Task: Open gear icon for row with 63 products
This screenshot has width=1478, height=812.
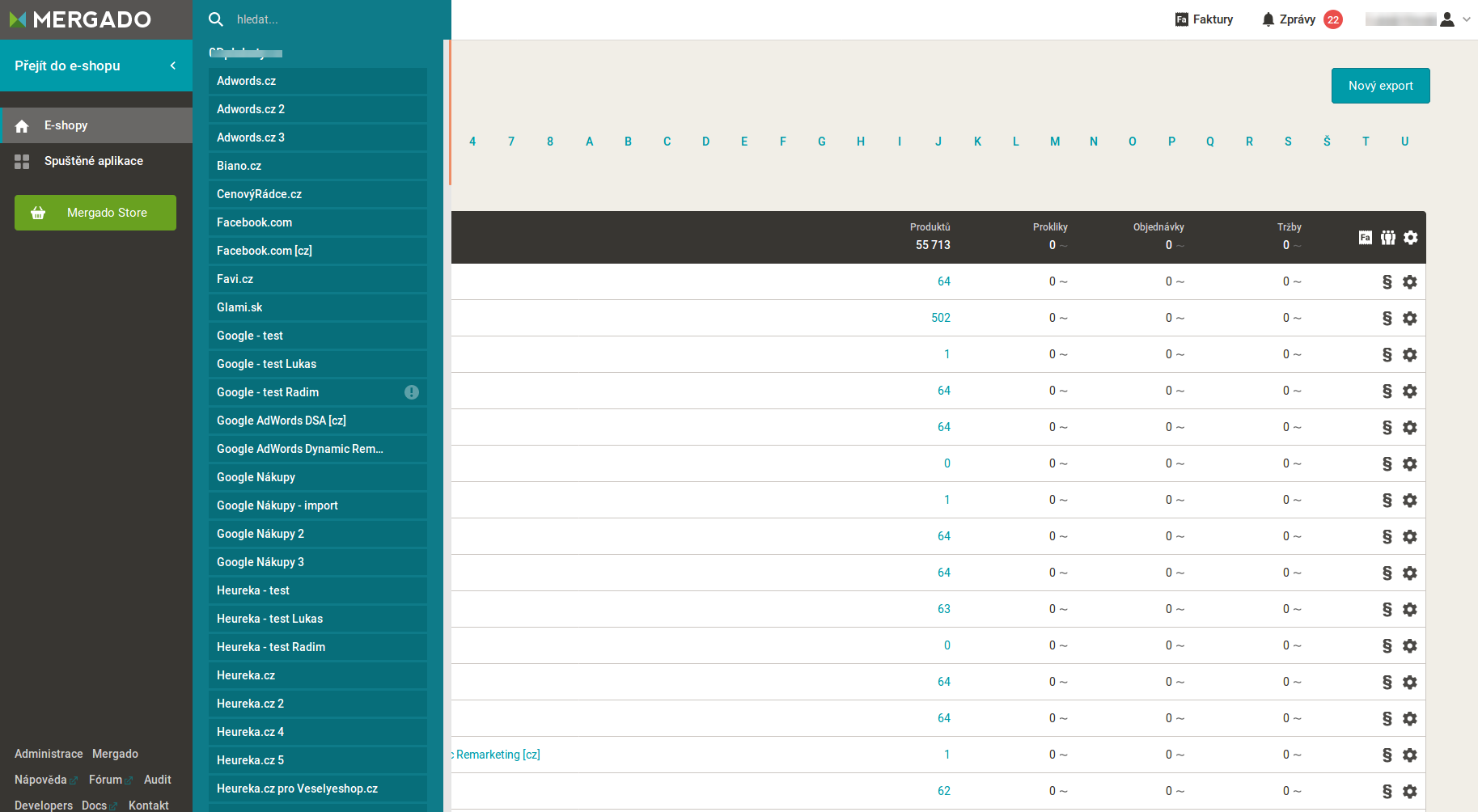Action: click(x=1410, y=609)
